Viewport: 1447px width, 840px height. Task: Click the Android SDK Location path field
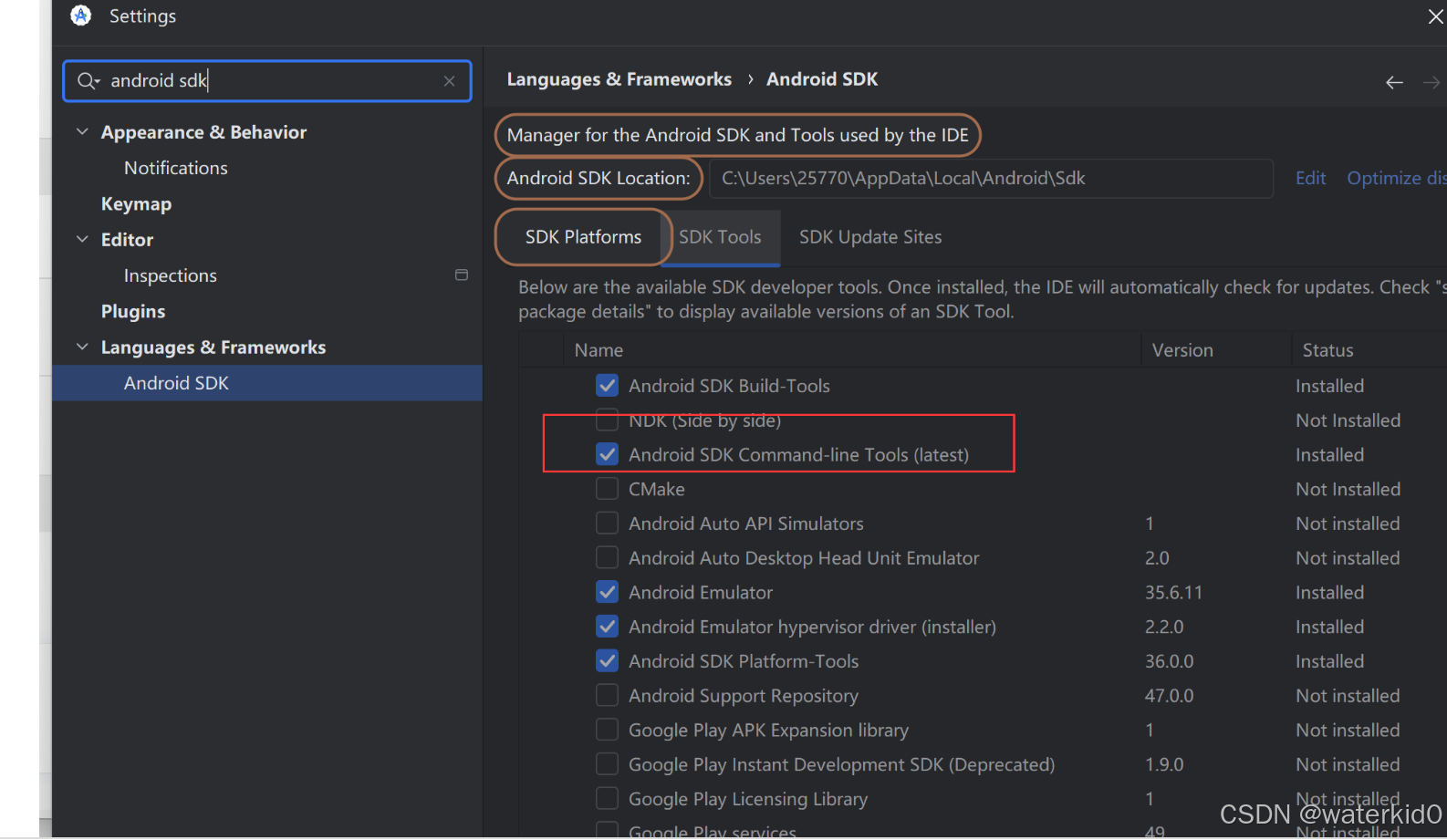[x=991, y=178]
